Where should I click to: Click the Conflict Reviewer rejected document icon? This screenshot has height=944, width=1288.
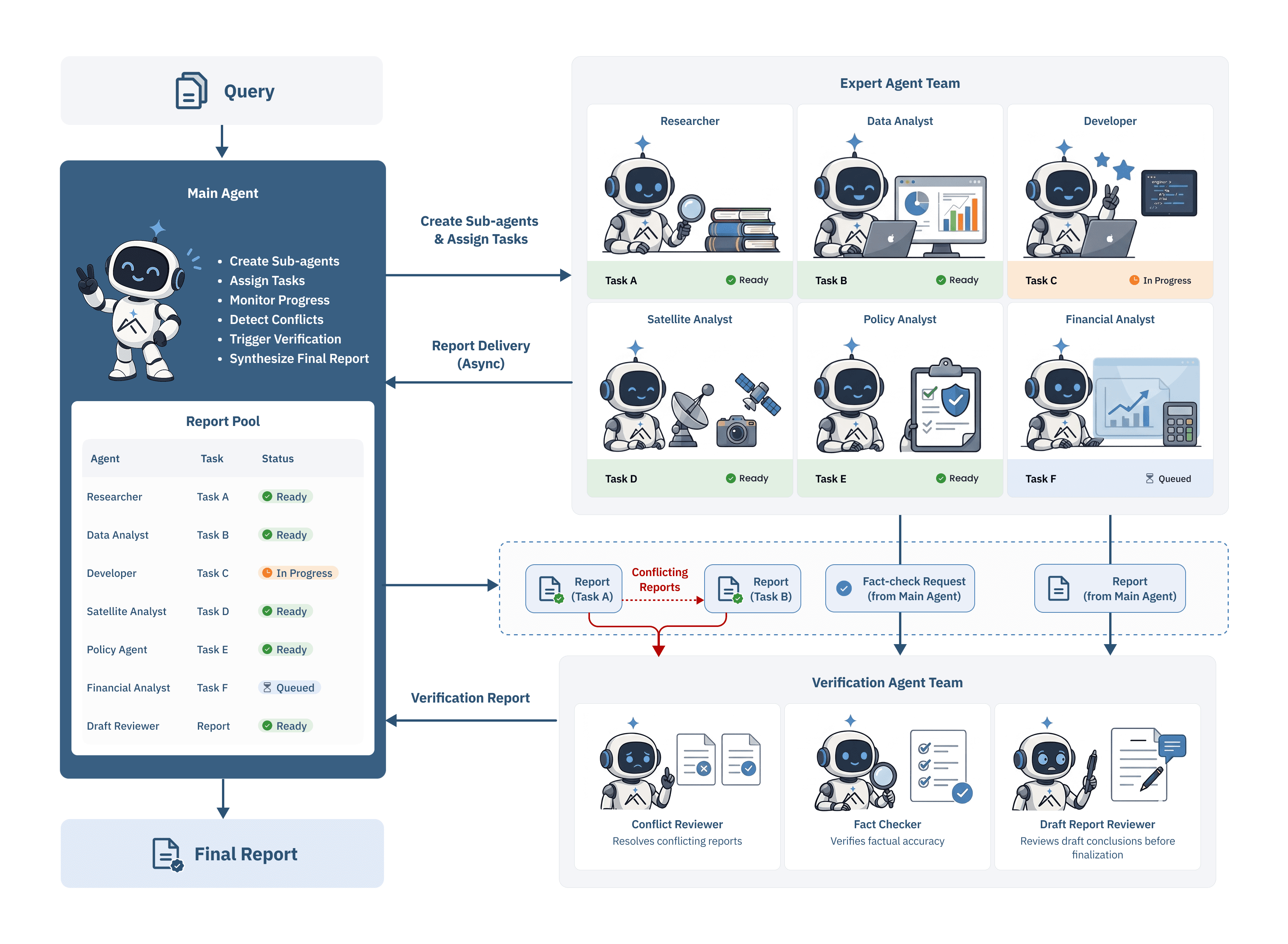click(696, 759)
